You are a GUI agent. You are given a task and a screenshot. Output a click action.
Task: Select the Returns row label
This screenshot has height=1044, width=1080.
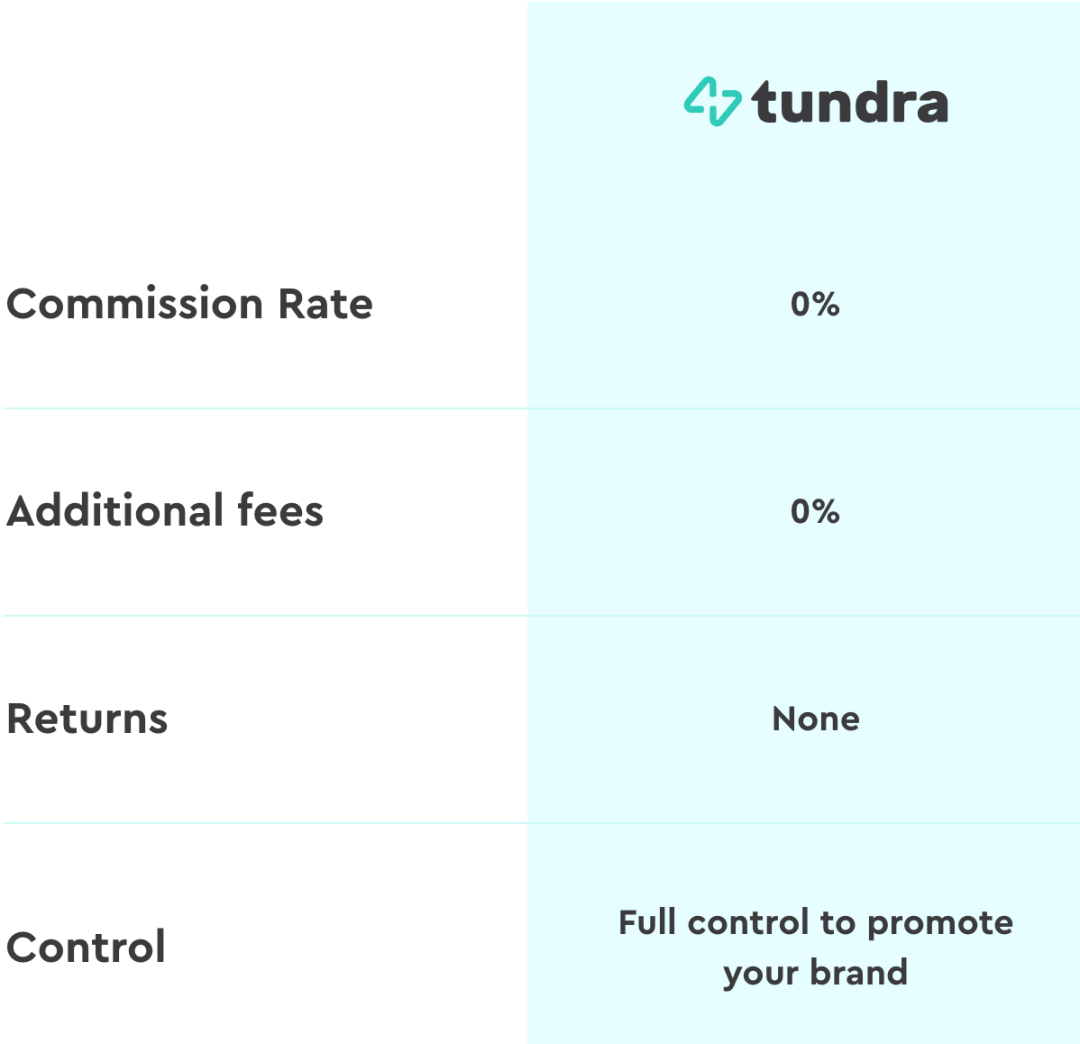tap(87, 719)
